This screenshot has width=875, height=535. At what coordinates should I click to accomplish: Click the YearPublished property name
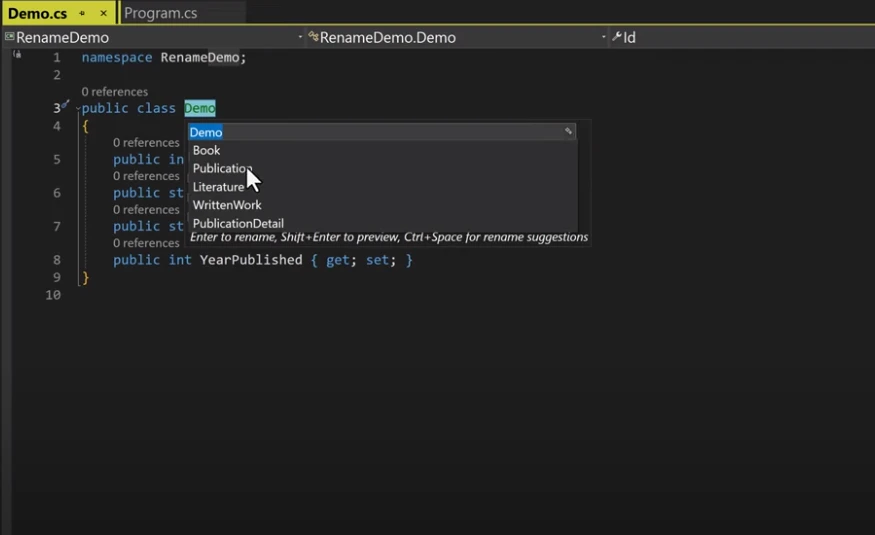tap(251, 260)
